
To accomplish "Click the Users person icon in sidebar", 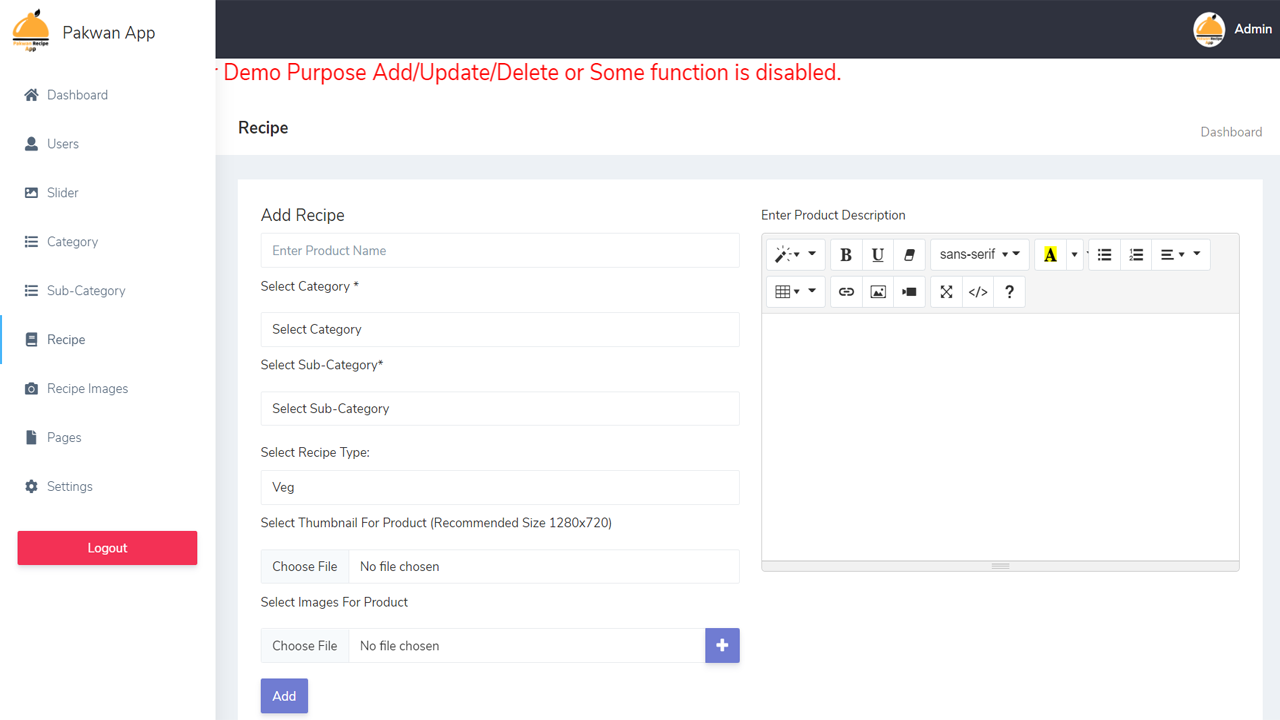I will click(31, 144).
